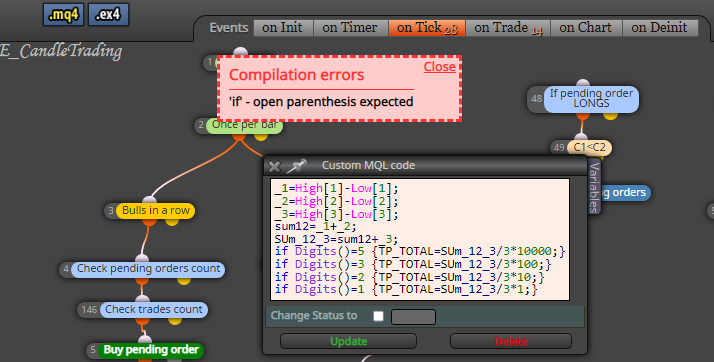Image resolution: width=714 pixels, height=362 pixels.
Task: Pin the Custom MQL code dialog
Action: (x=296, y=166)
